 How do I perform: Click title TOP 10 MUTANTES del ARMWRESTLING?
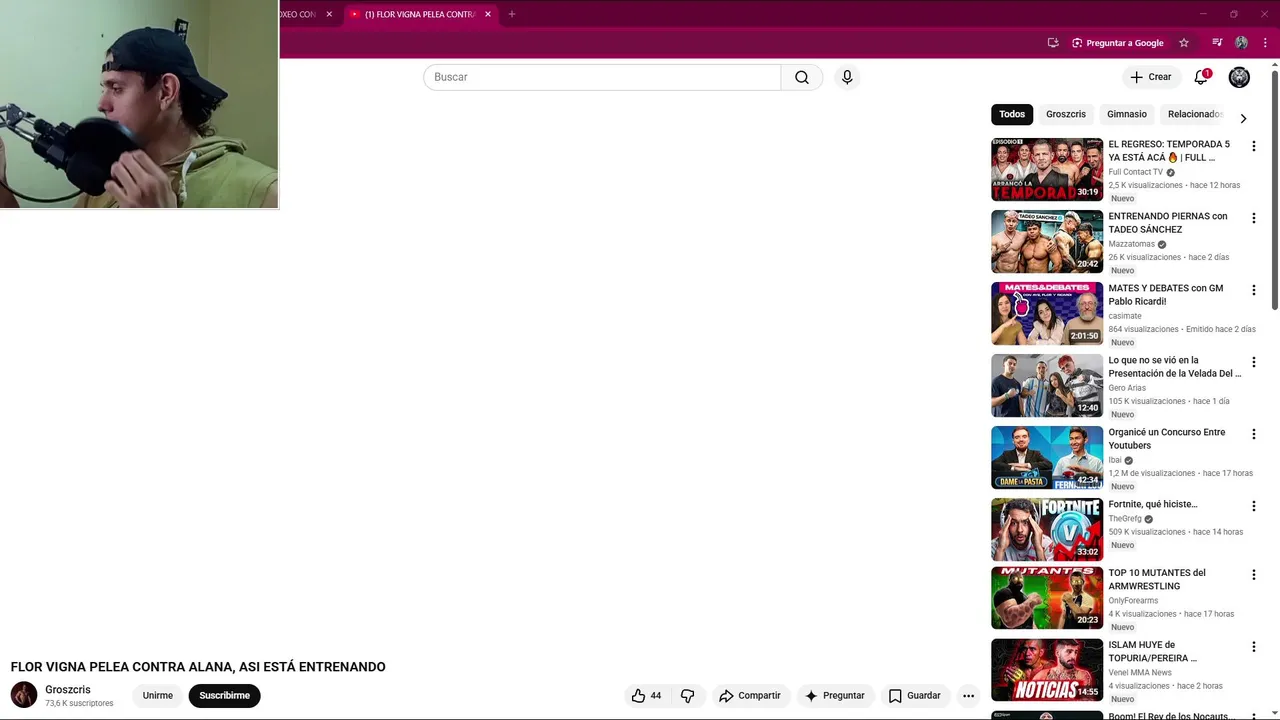[1157, 580]
